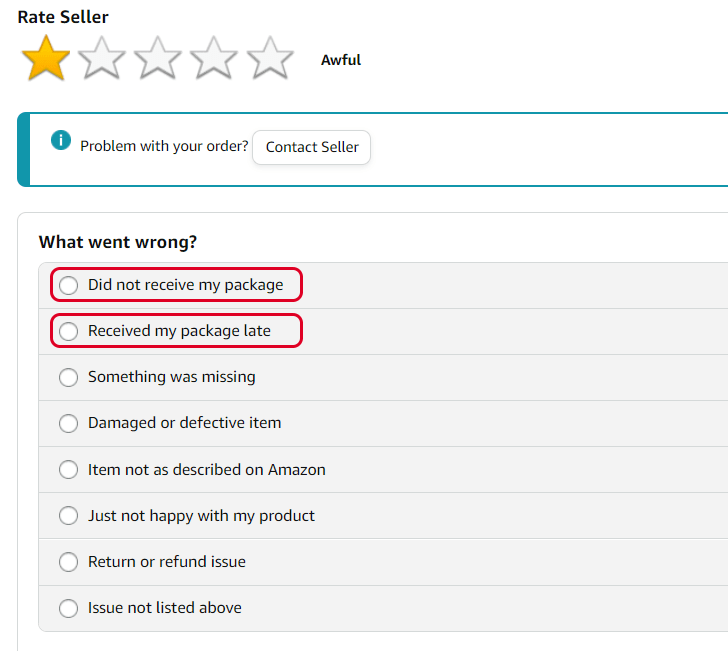Click the blue info icon
The image size is (728, 651).
click(61, 140)
